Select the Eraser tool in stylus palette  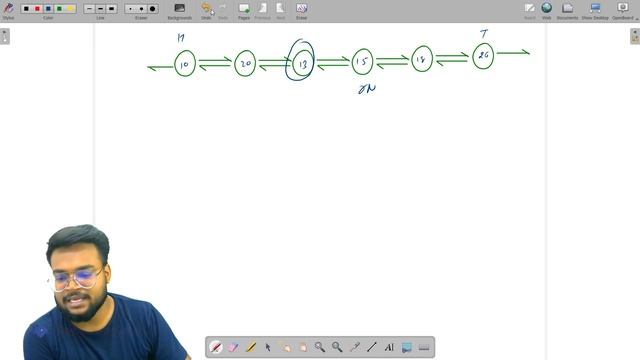[x=233, y=347]
